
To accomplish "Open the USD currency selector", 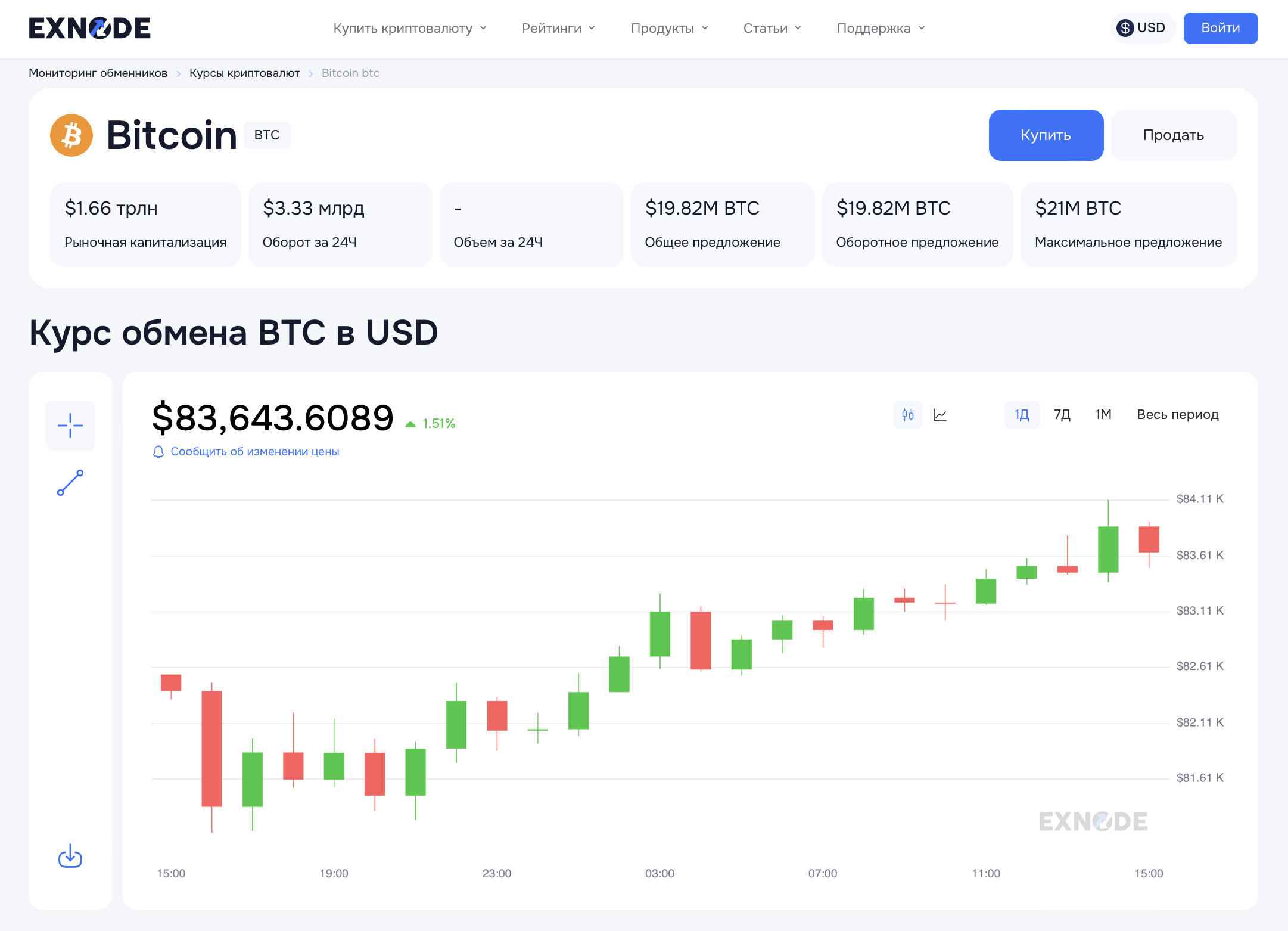I will (1142, 28).
